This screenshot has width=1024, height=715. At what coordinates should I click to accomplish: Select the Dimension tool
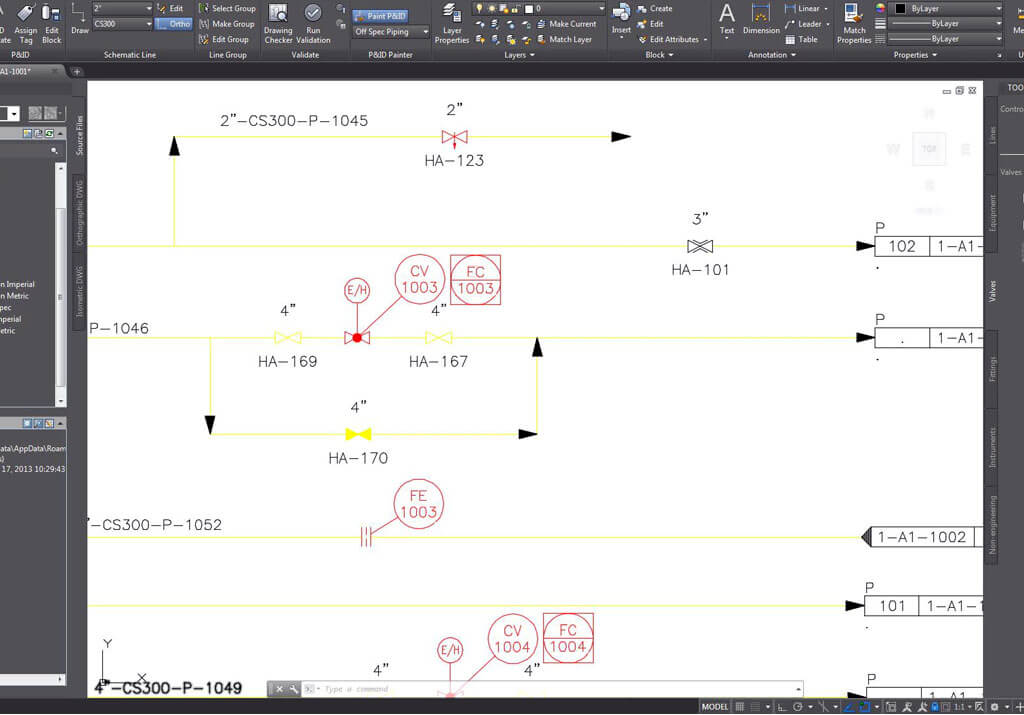click(761, 20)
